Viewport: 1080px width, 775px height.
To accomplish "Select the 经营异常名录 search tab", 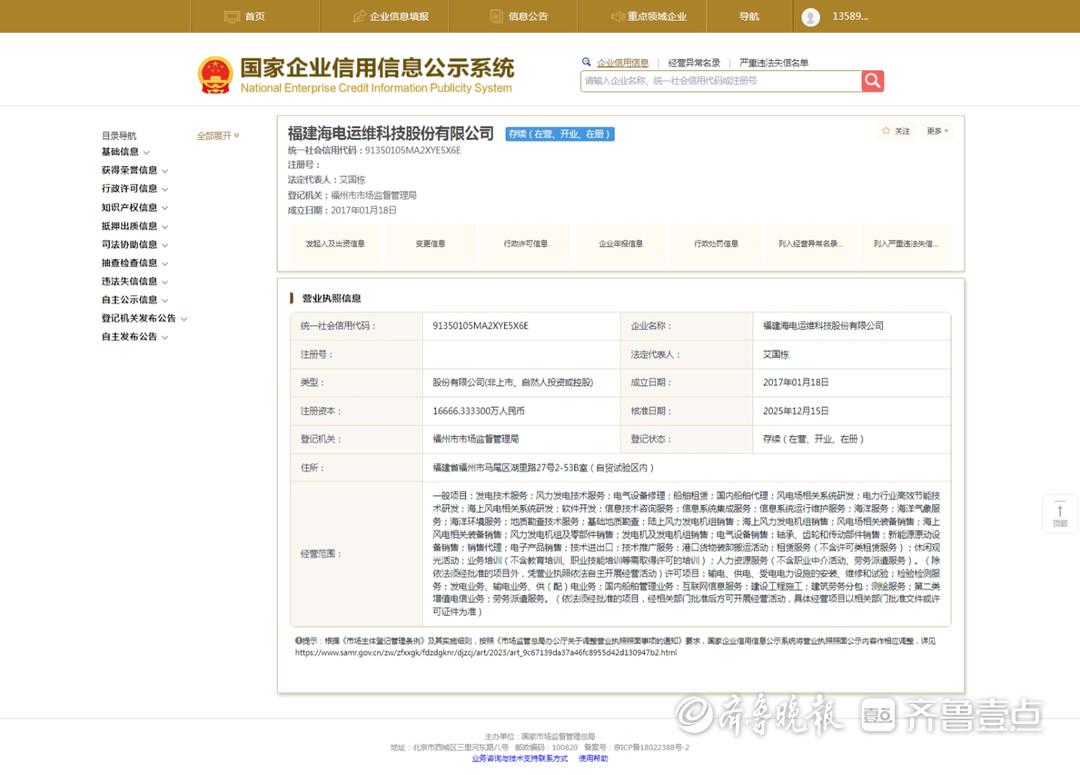I will tap(694, 63).
